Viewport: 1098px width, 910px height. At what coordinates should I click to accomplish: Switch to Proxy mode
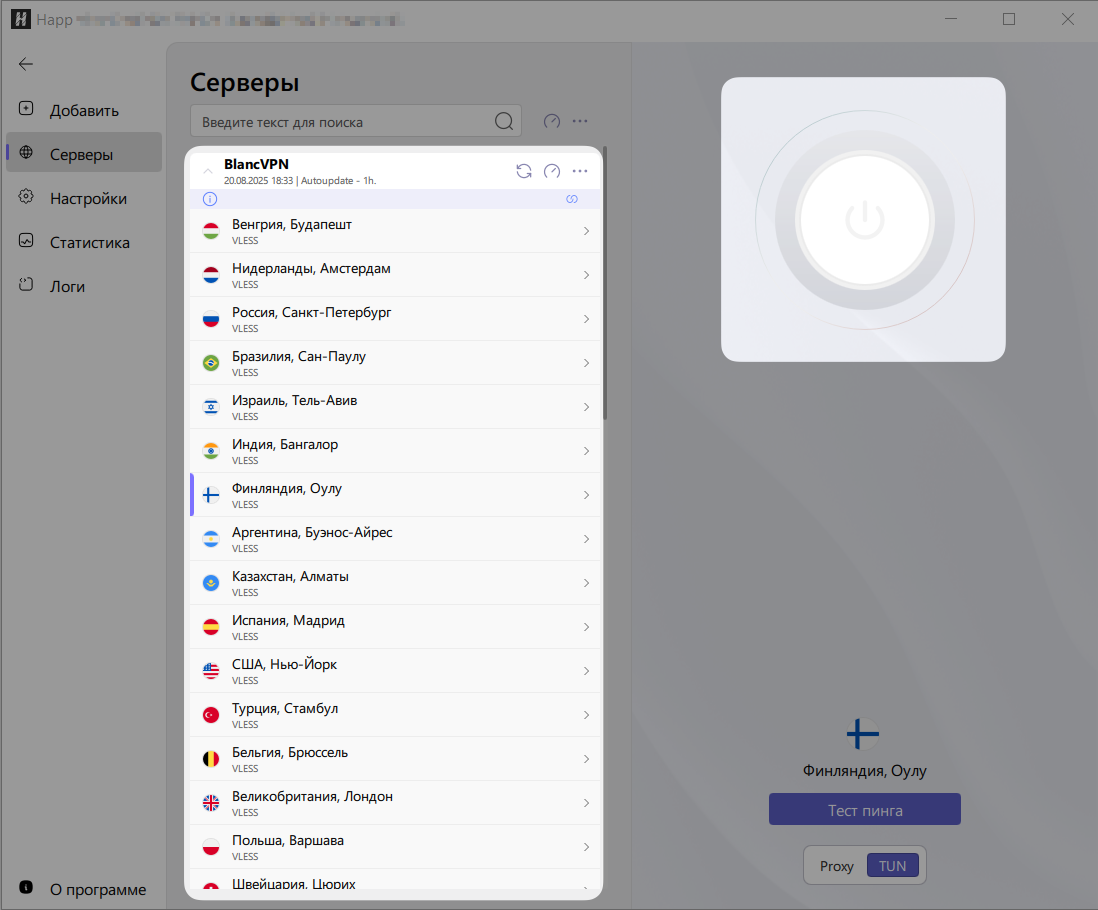[x=836, y=866]
